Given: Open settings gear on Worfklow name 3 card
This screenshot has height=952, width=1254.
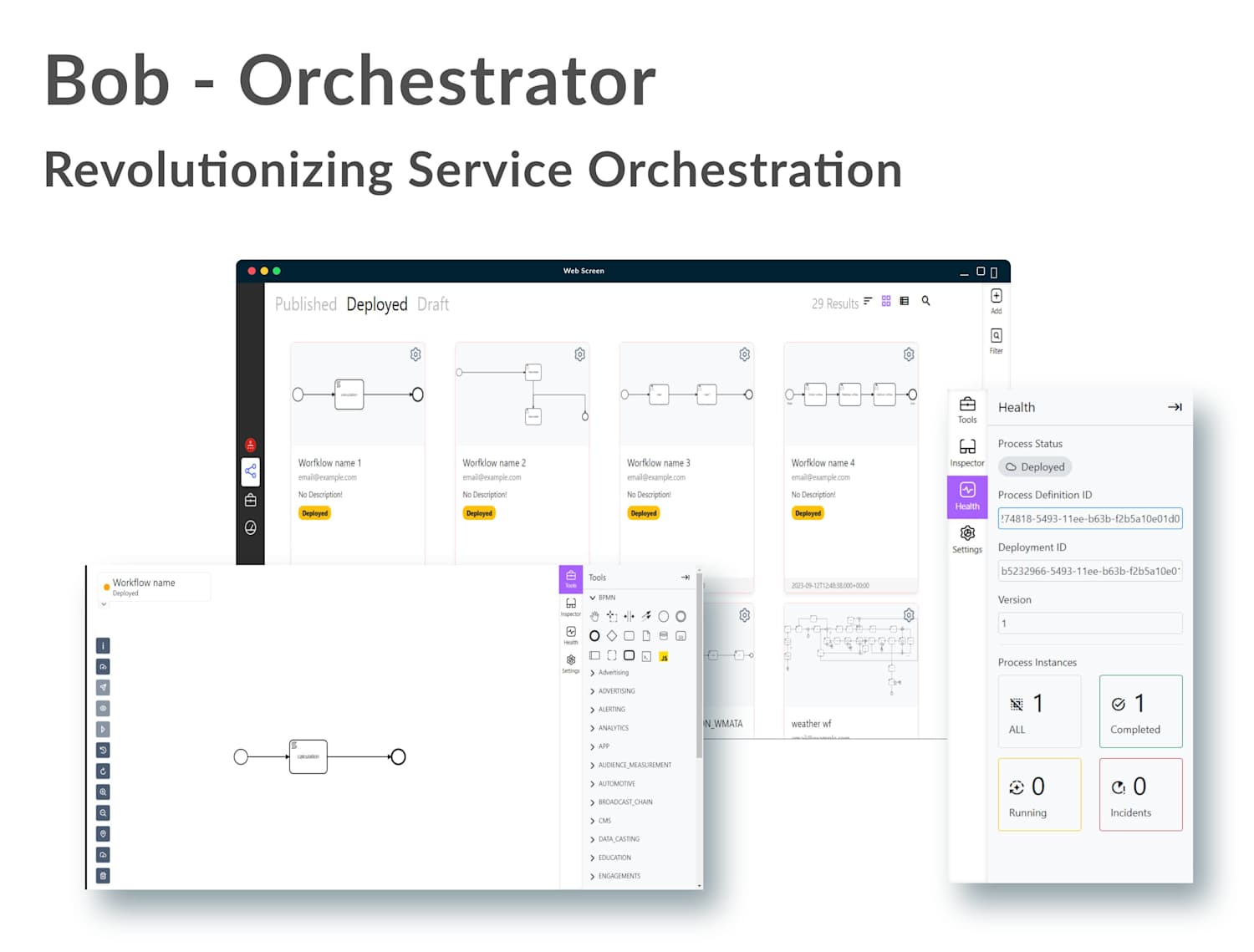Looking at the screenshot, I should (x=744, y=354).
